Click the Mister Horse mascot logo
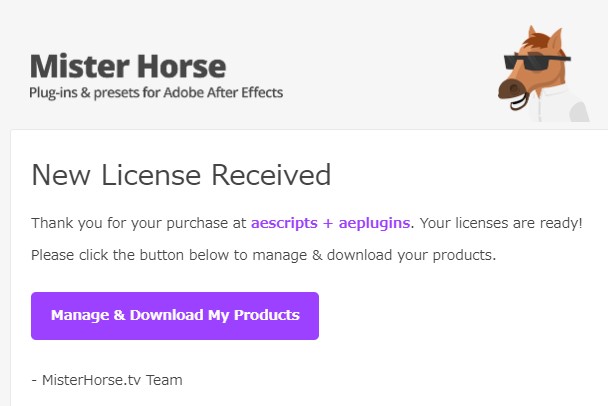The image size is (608, 406). pyautogui.click(x=543, y=74)
